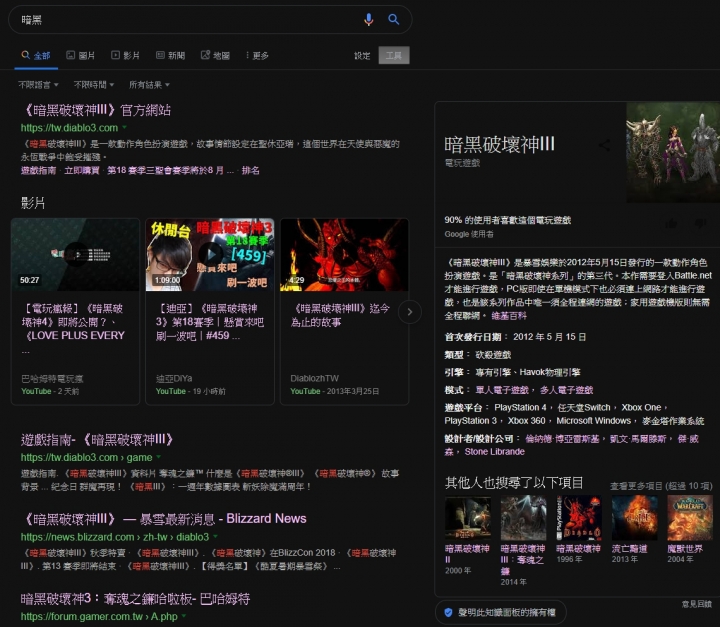The width and height of the screenshot is (720, 627).
Task: Click the 單人電子遊戲 mode link
Action: tap(502, 390)
